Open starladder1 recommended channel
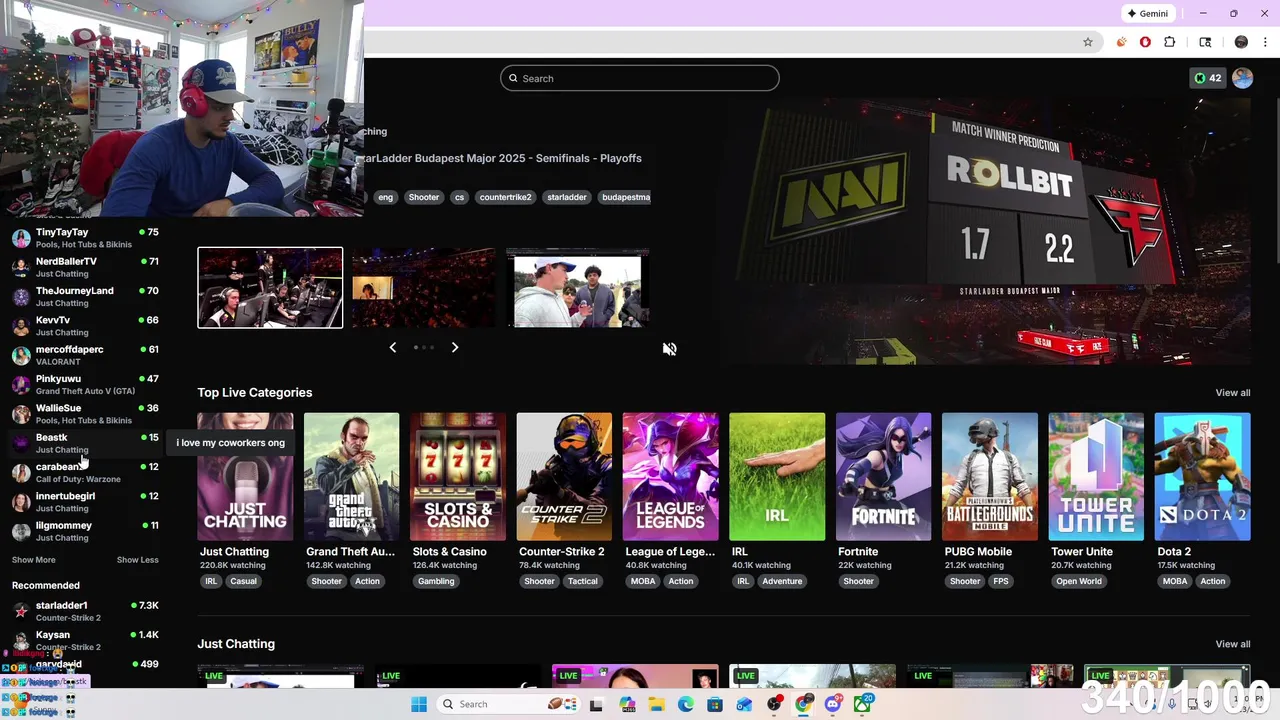Screen dimensions: 1280x720 85,611
